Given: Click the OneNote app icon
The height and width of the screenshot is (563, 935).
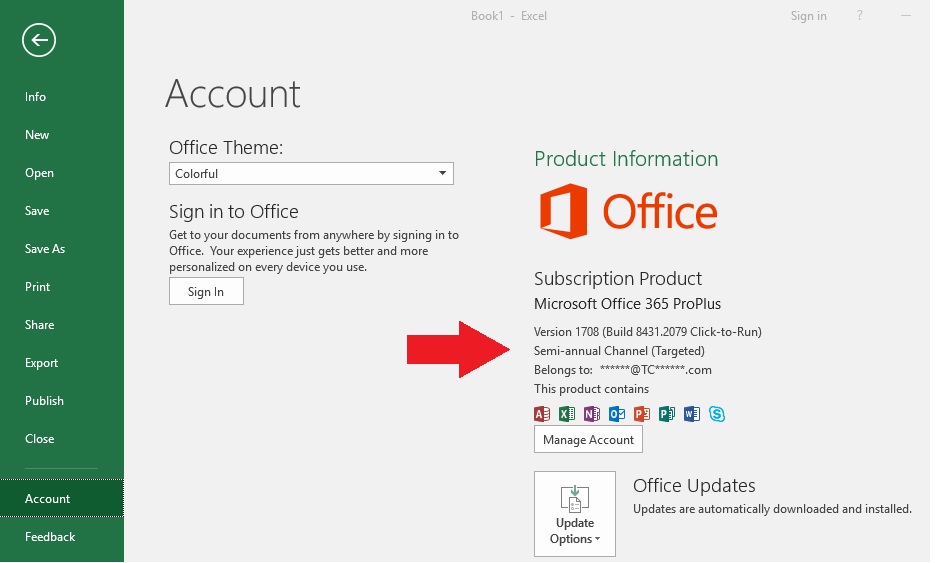Looking at the screenshot, I should pos(592,414).
